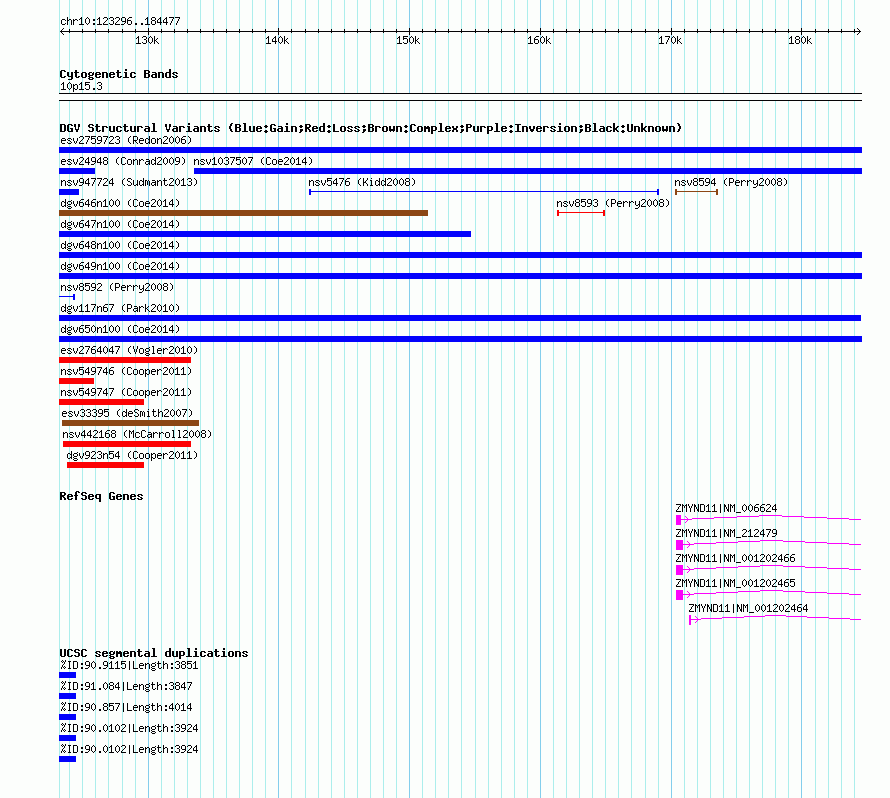Open esv2764047 (Vogler2010) label

[x=129, y=350]
